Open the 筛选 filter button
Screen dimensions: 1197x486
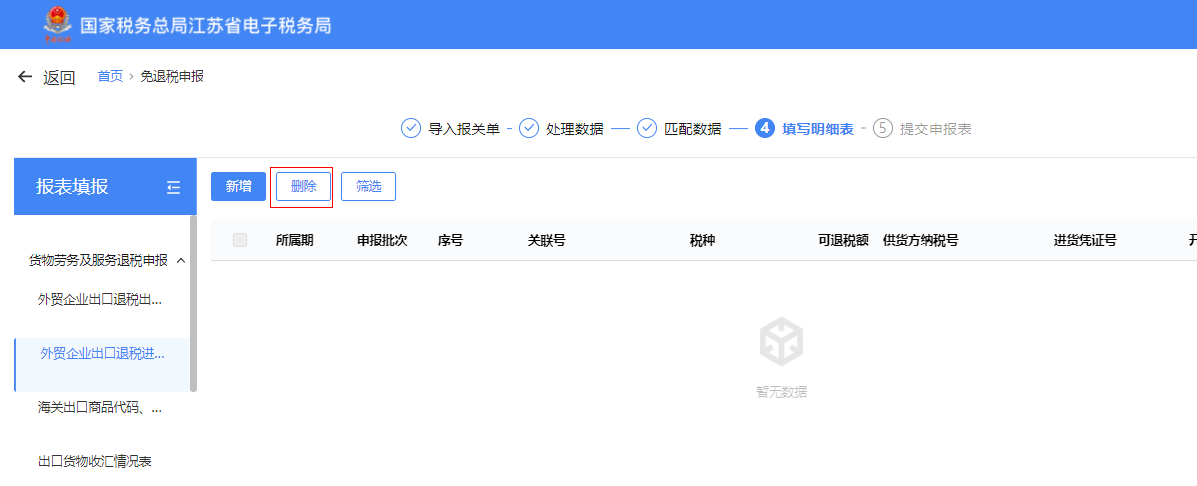point(368,186)
